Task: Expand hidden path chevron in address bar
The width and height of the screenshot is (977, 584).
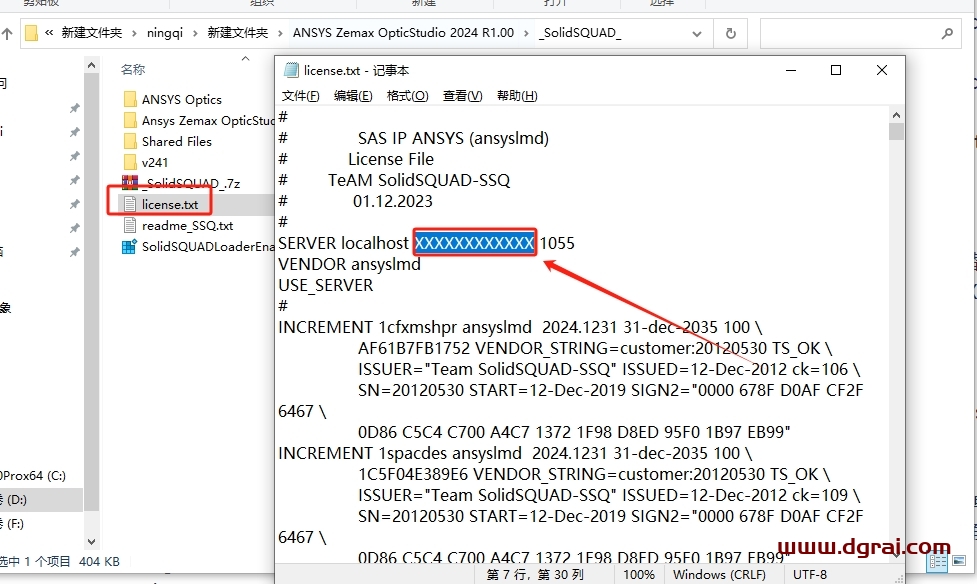Action: click(49, 33)
